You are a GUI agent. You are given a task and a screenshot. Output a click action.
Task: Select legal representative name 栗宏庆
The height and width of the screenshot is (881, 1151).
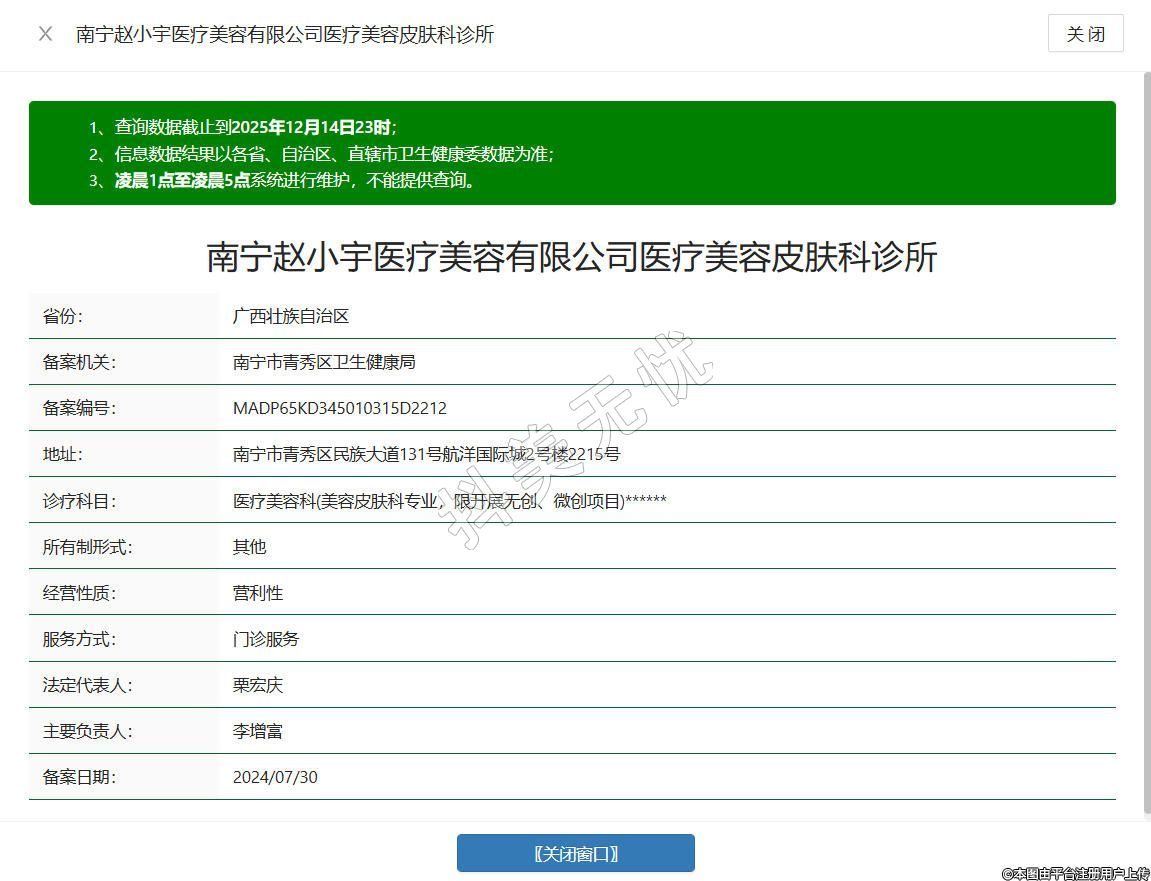[x=258, y=685]
